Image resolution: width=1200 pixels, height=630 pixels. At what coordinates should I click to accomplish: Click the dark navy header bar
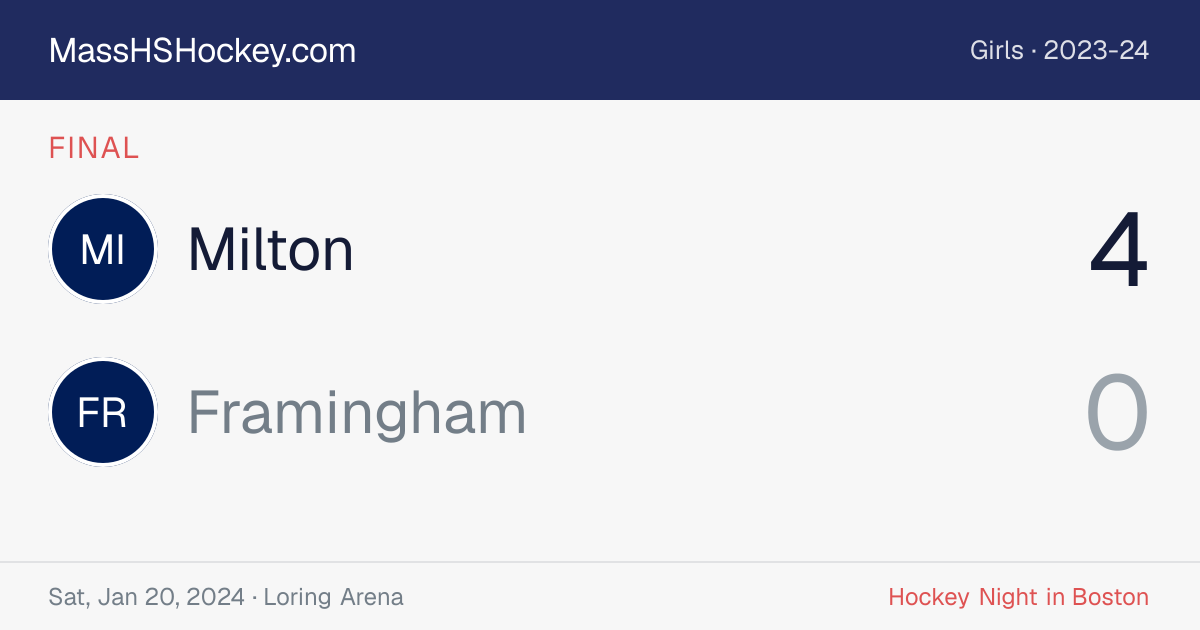(x=600, y=50)
